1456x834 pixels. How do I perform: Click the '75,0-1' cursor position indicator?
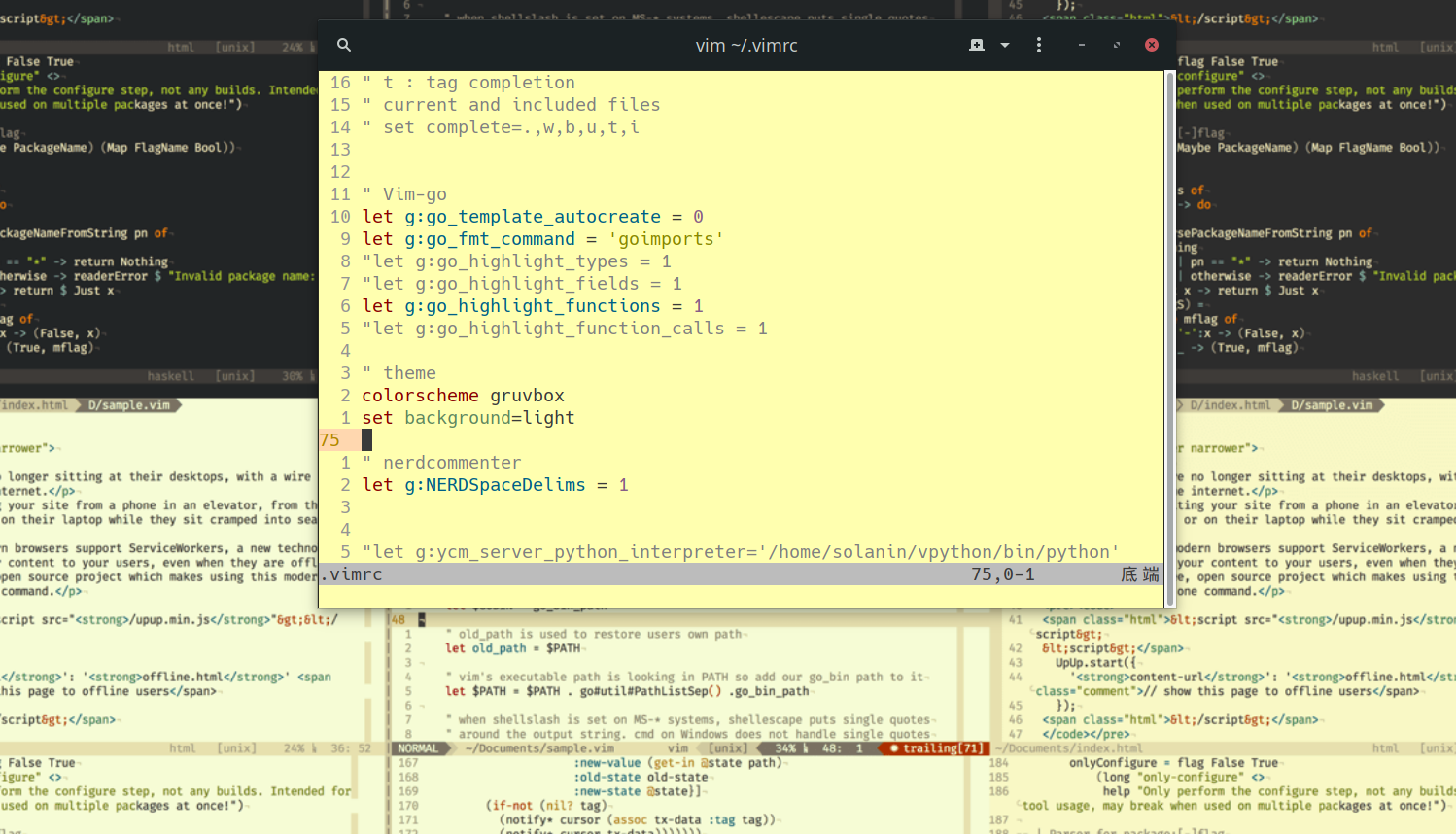[x=1003, y=574]
